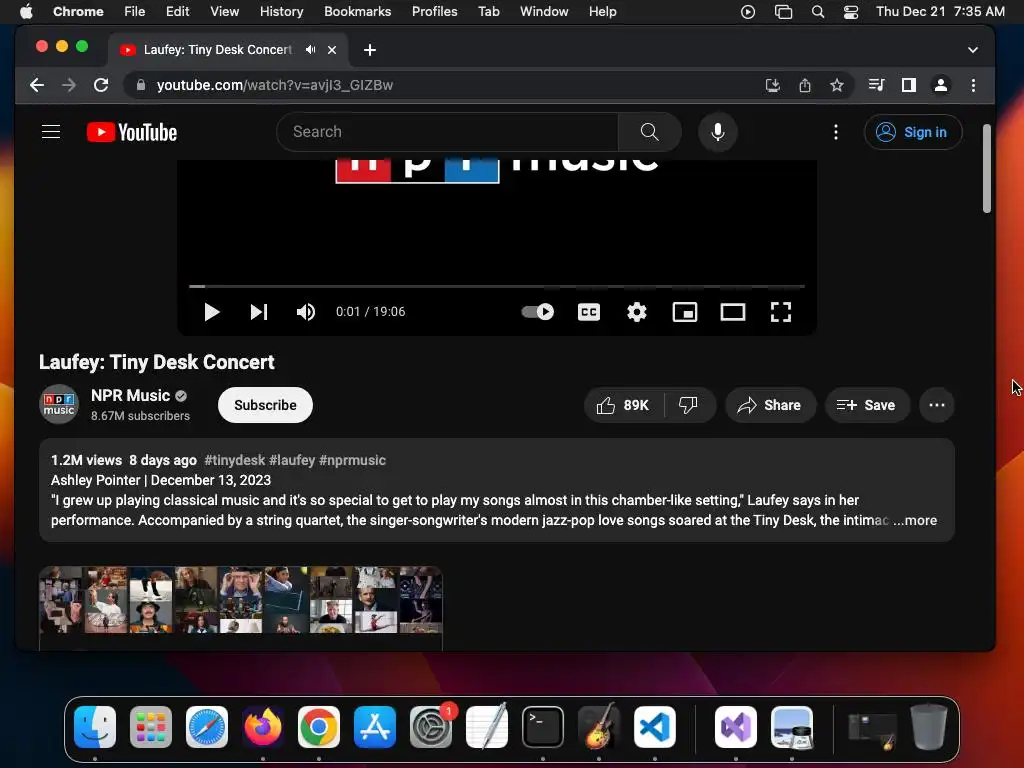Open the NPR Music channel avatar

click(59, 405)
